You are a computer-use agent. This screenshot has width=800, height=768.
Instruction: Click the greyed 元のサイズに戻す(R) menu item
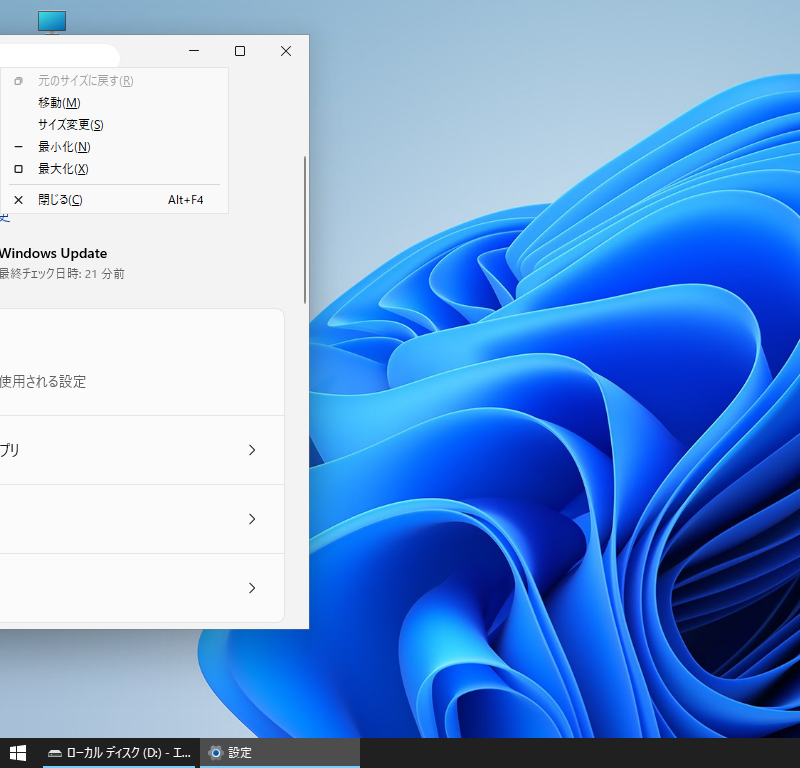coord(85,81)
